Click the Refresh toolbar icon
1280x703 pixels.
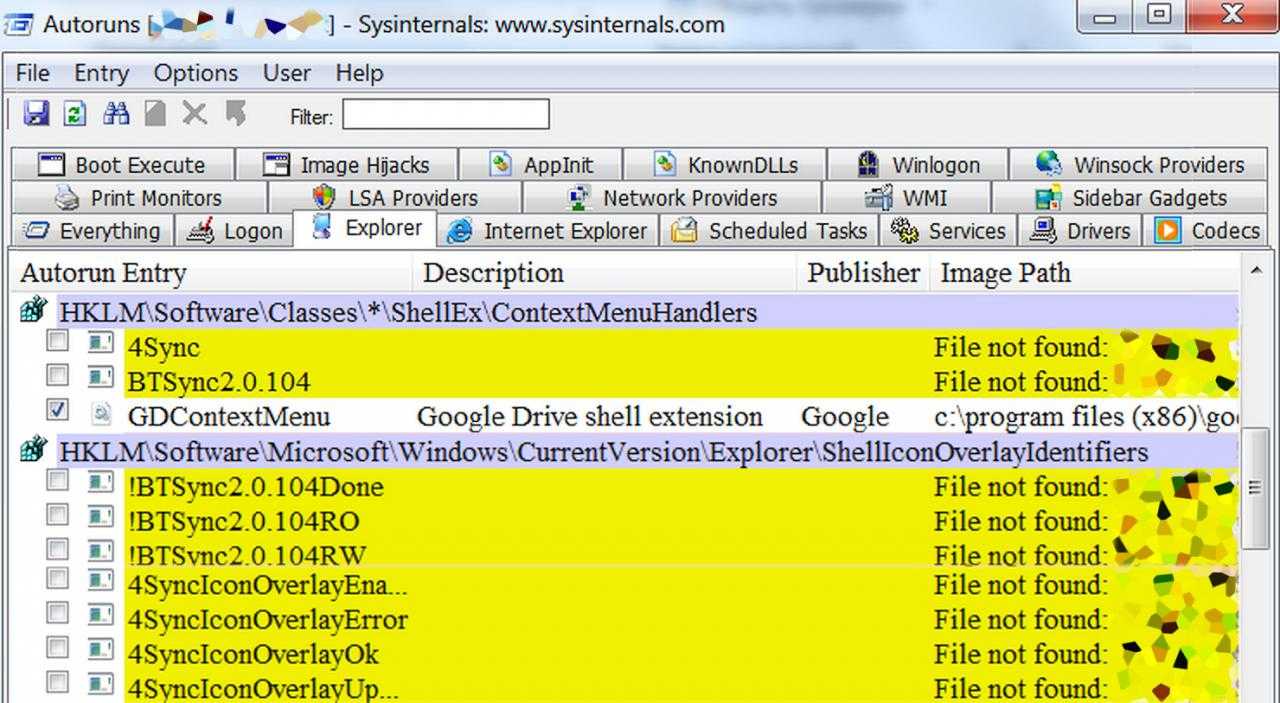tap(75, 114)
